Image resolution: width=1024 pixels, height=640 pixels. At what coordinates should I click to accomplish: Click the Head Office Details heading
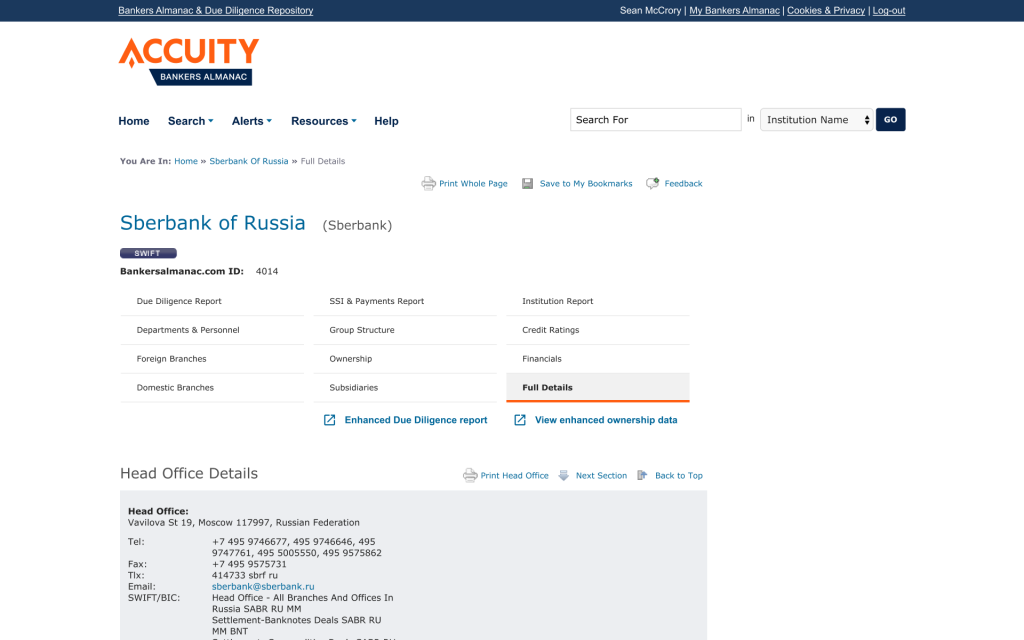pyautogui.click(x=189, y=473)
